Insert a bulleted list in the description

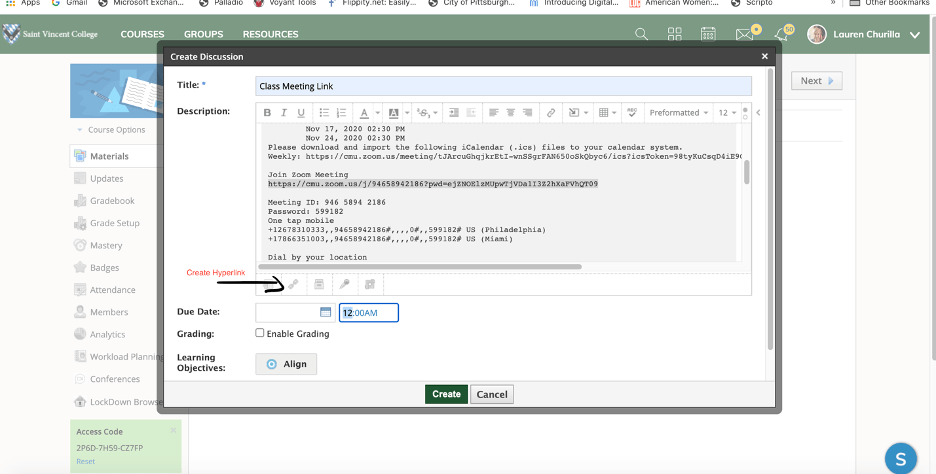(x=323, y=113)
